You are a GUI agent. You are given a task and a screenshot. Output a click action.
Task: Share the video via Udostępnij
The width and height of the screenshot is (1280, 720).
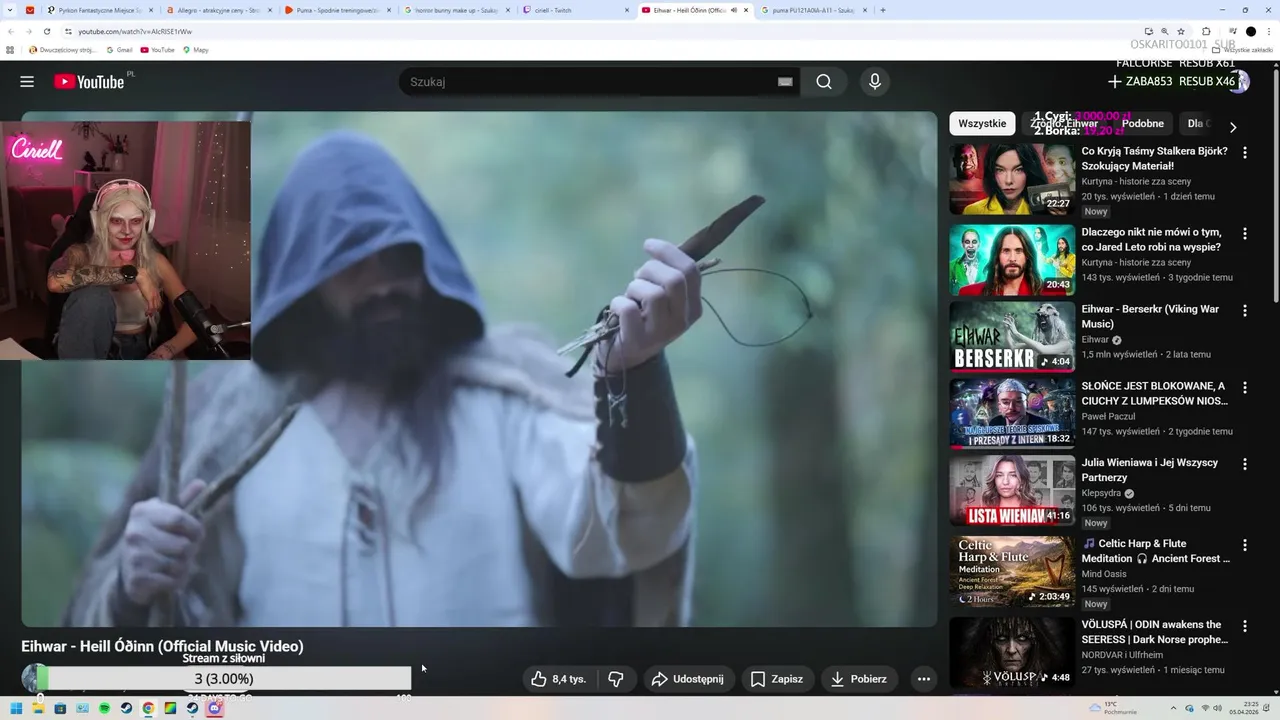point(688,679)
